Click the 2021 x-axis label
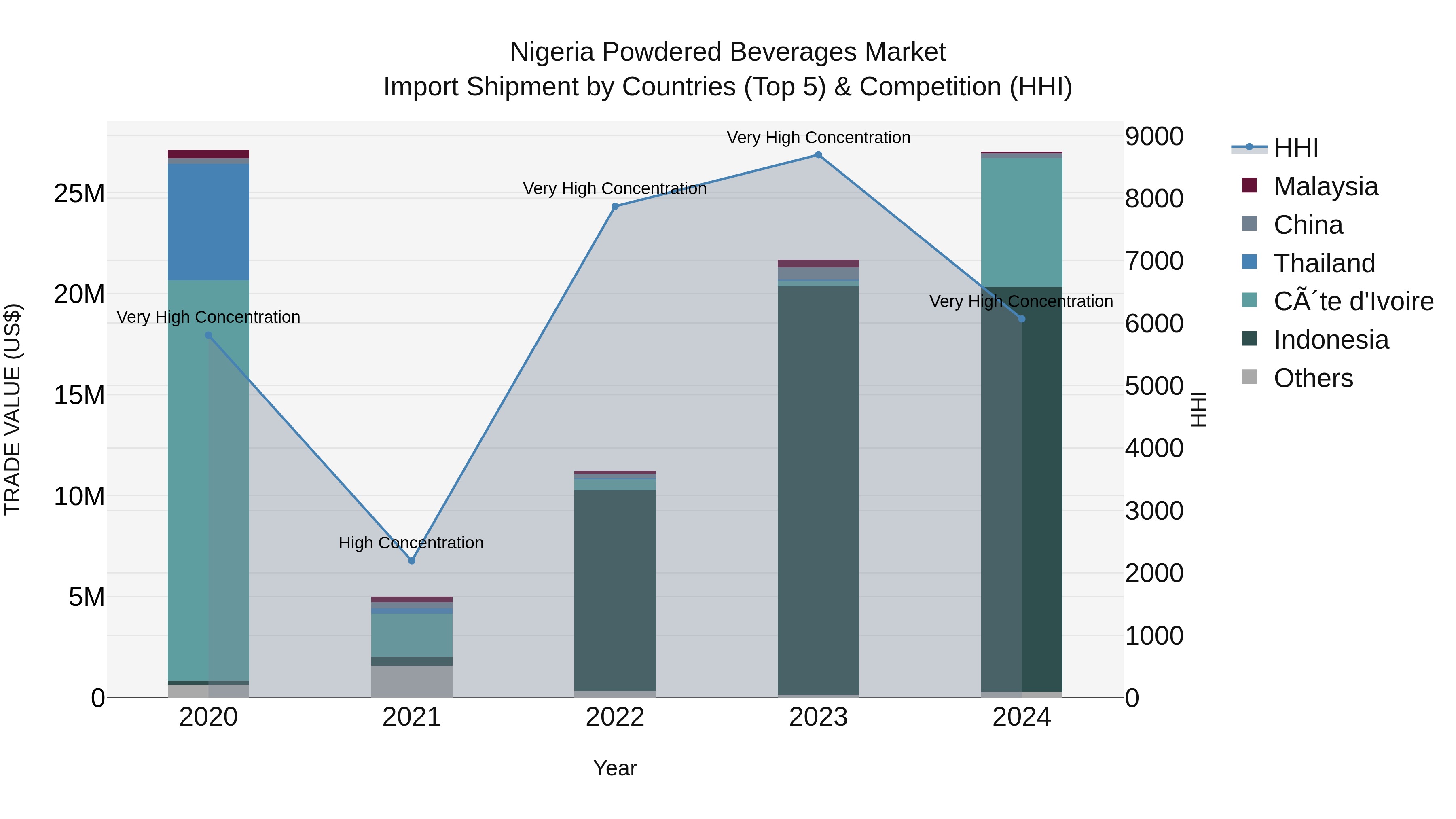Screen dimensions: 1456x819 click(411, 717)
